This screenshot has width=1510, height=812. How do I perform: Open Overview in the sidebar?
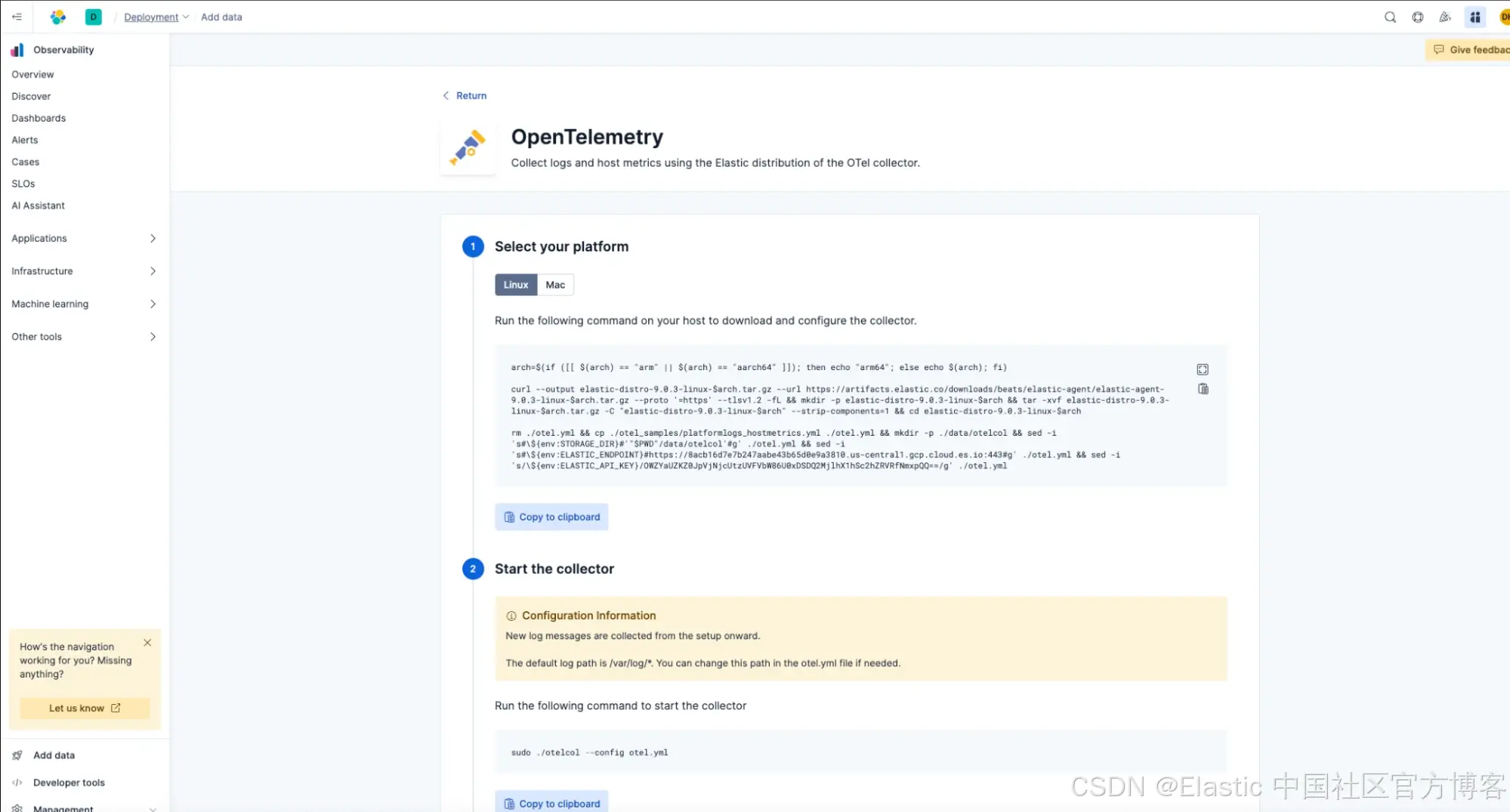tap(32, 74)
